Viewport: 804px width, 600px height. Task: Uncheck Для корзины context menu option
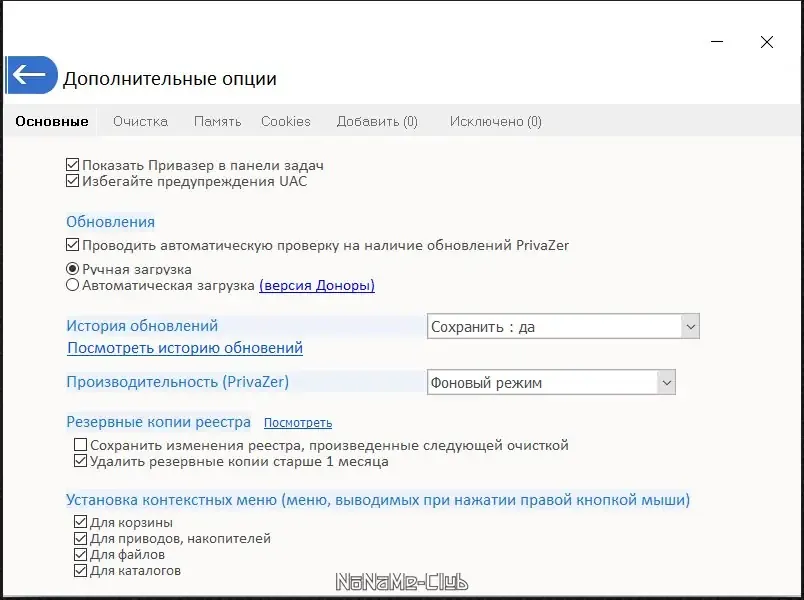point(81,522)
